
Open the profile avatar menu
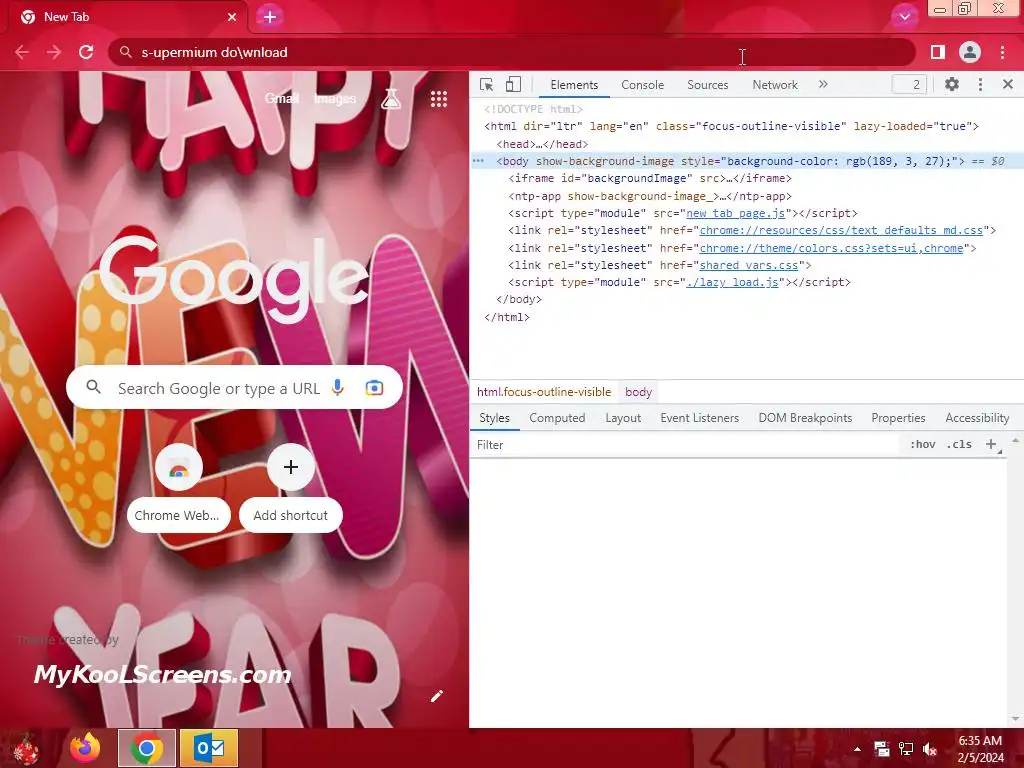pos(970,52)
